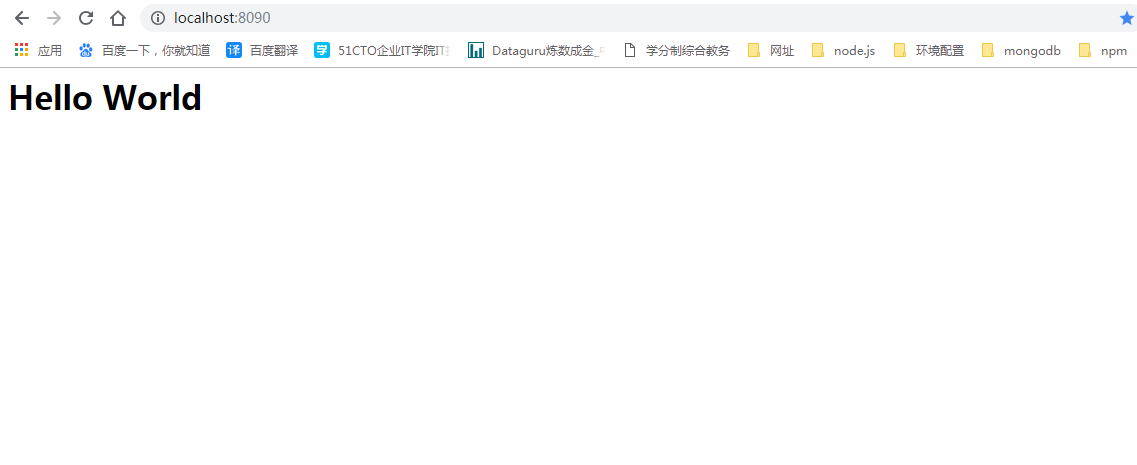Expand the node.js bookmark folder
The height and width of the screenshot is (465, 1137).
coord(843,50)
